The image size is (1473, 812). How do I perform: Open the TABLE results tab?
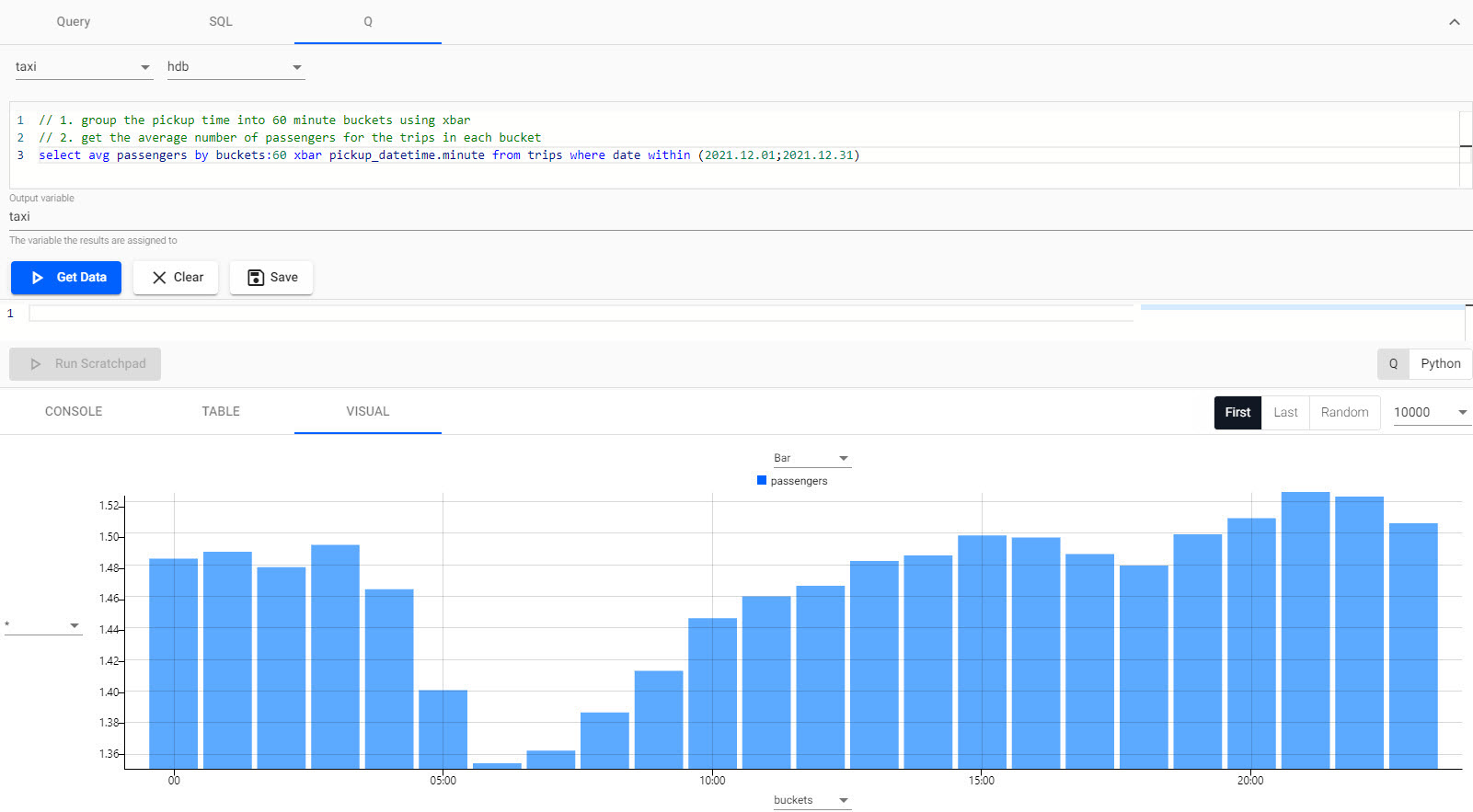(221, 412)
